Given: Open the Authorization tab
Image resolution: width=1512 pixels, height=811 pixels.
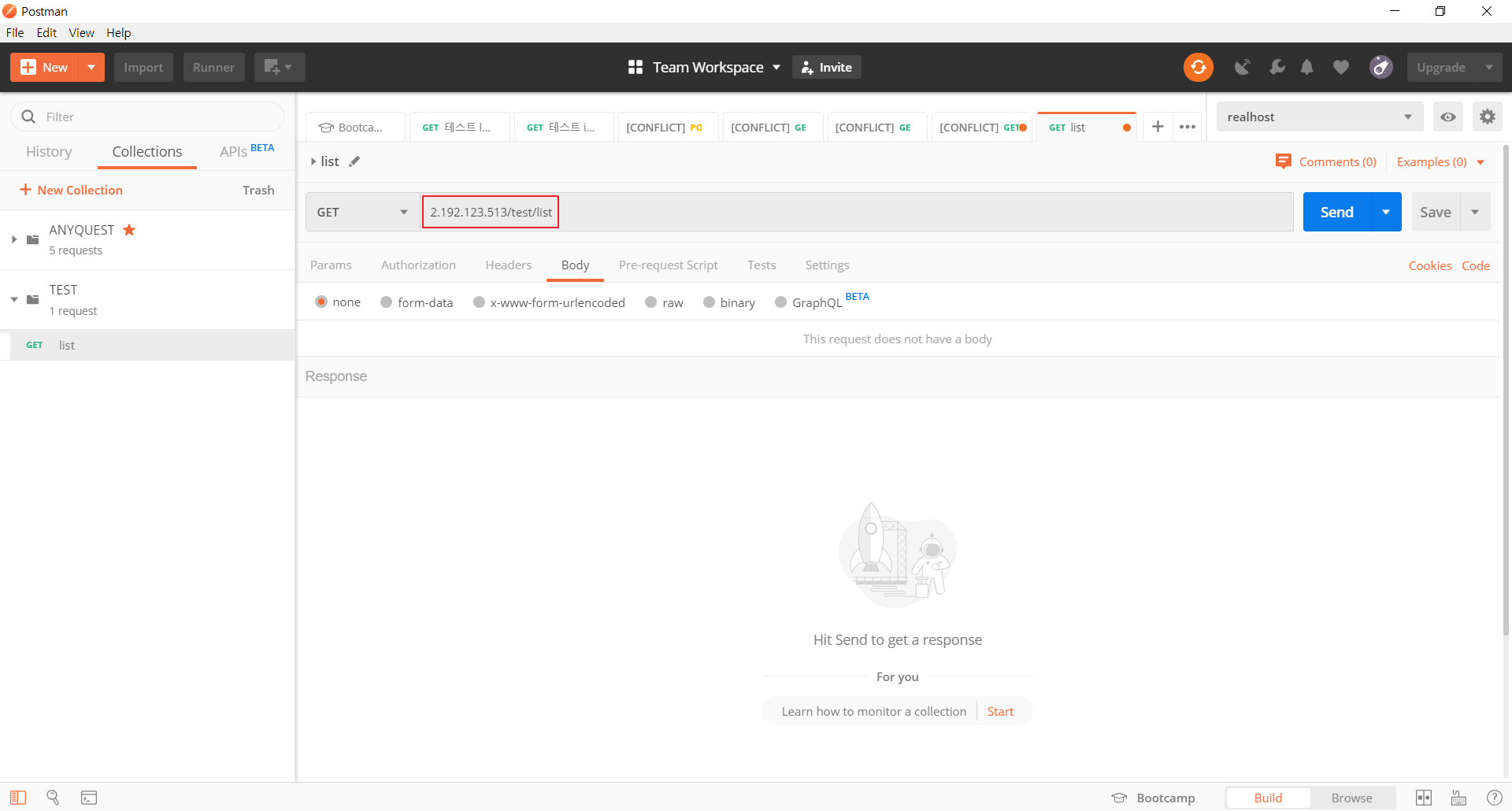Looking at the screenshot, I should (x=418, y=265).
